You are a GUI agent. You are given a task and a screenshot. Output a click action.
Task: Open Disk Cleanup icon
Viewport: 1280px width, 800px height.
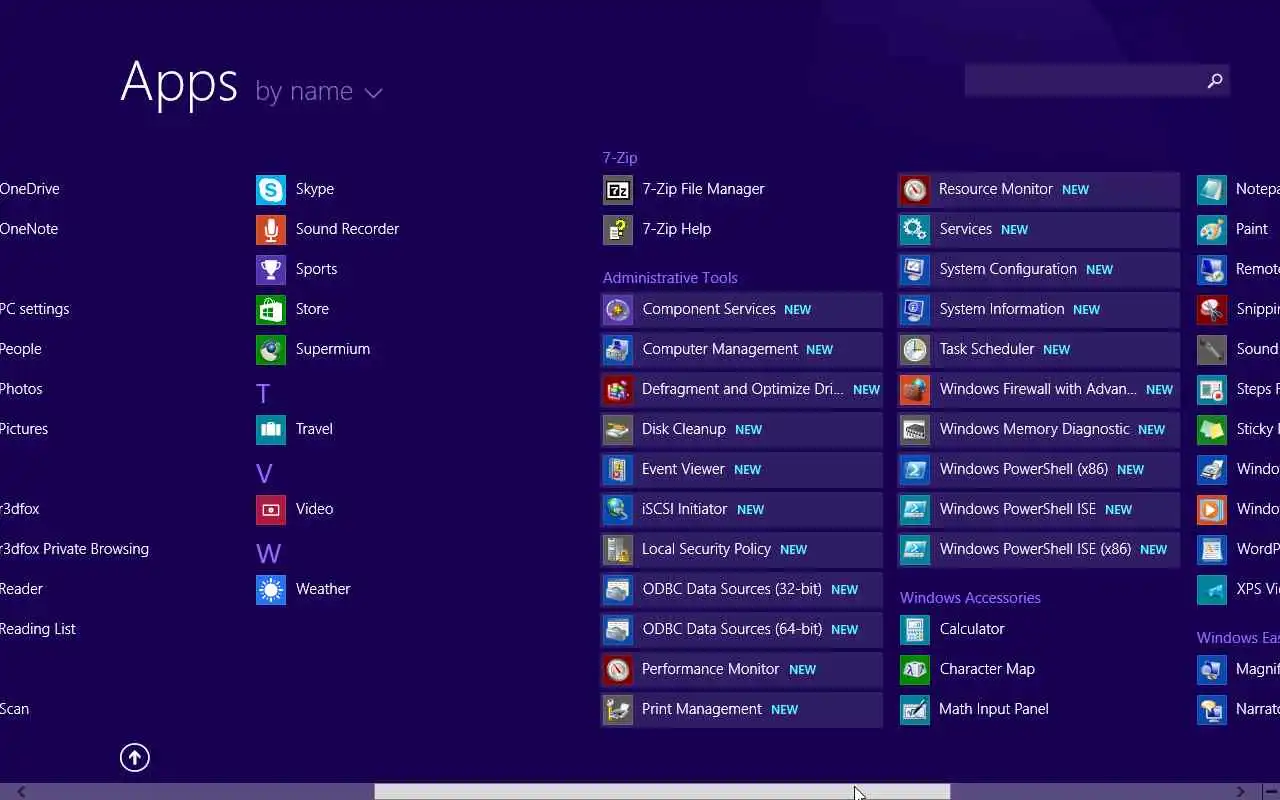pos(618,429)
